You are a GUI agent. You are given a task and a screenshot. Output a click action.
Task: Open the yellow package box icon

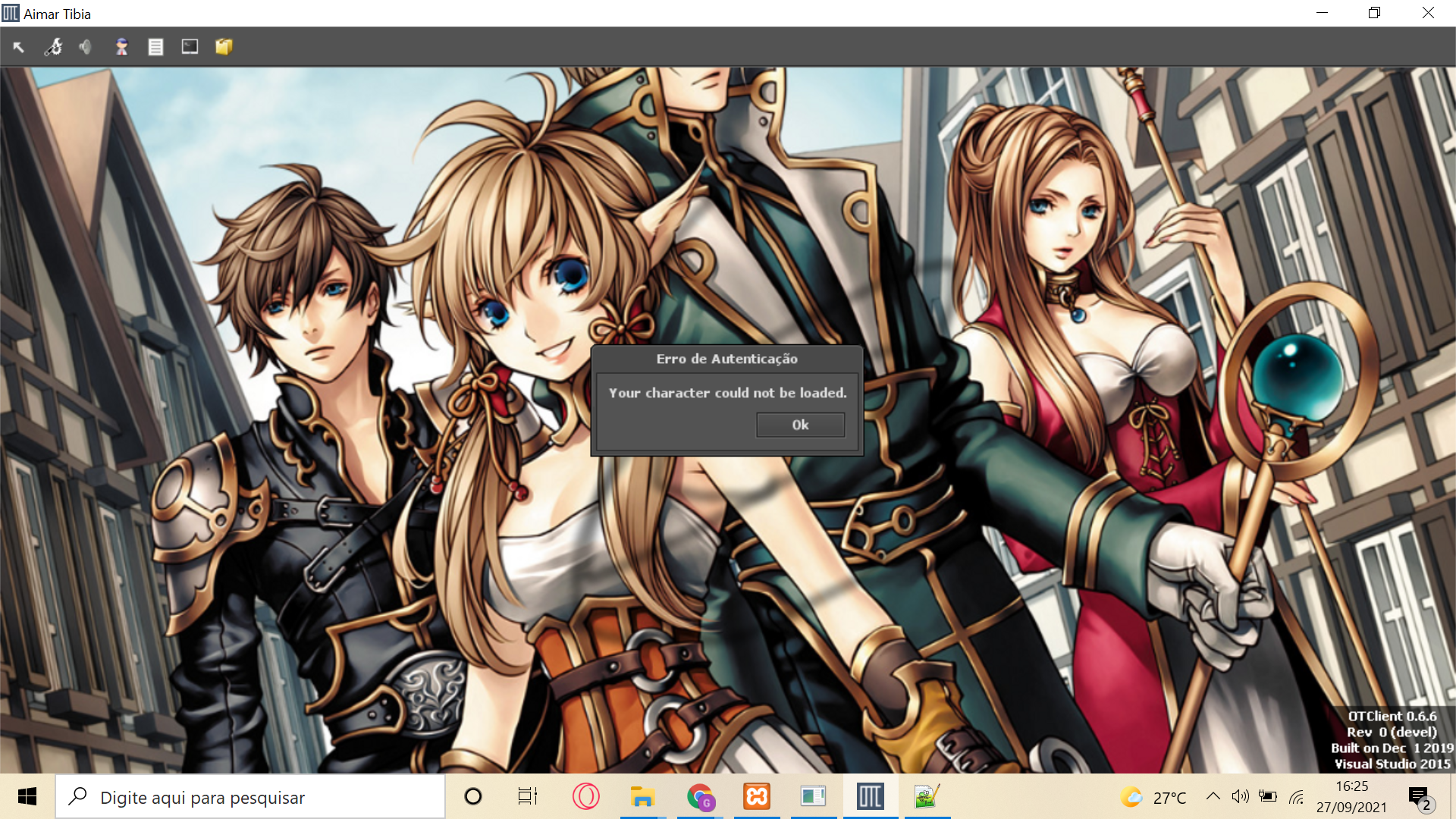tap(224, 47)
